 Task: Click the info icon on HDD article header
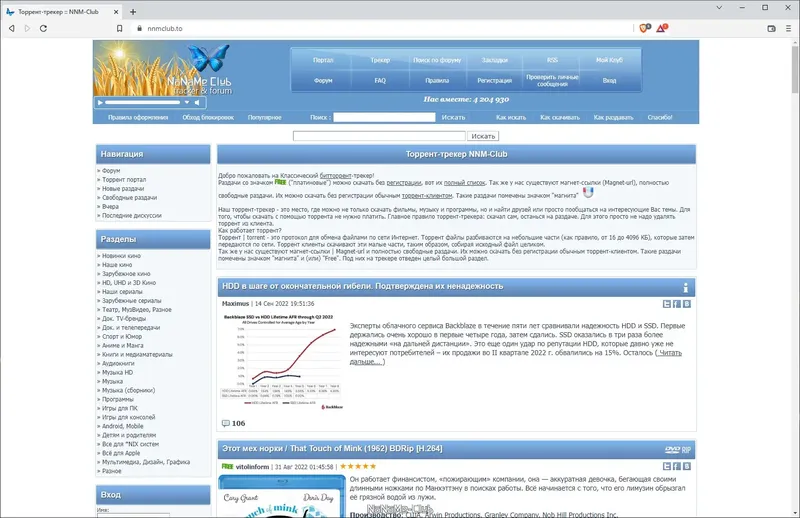[686, 288]
